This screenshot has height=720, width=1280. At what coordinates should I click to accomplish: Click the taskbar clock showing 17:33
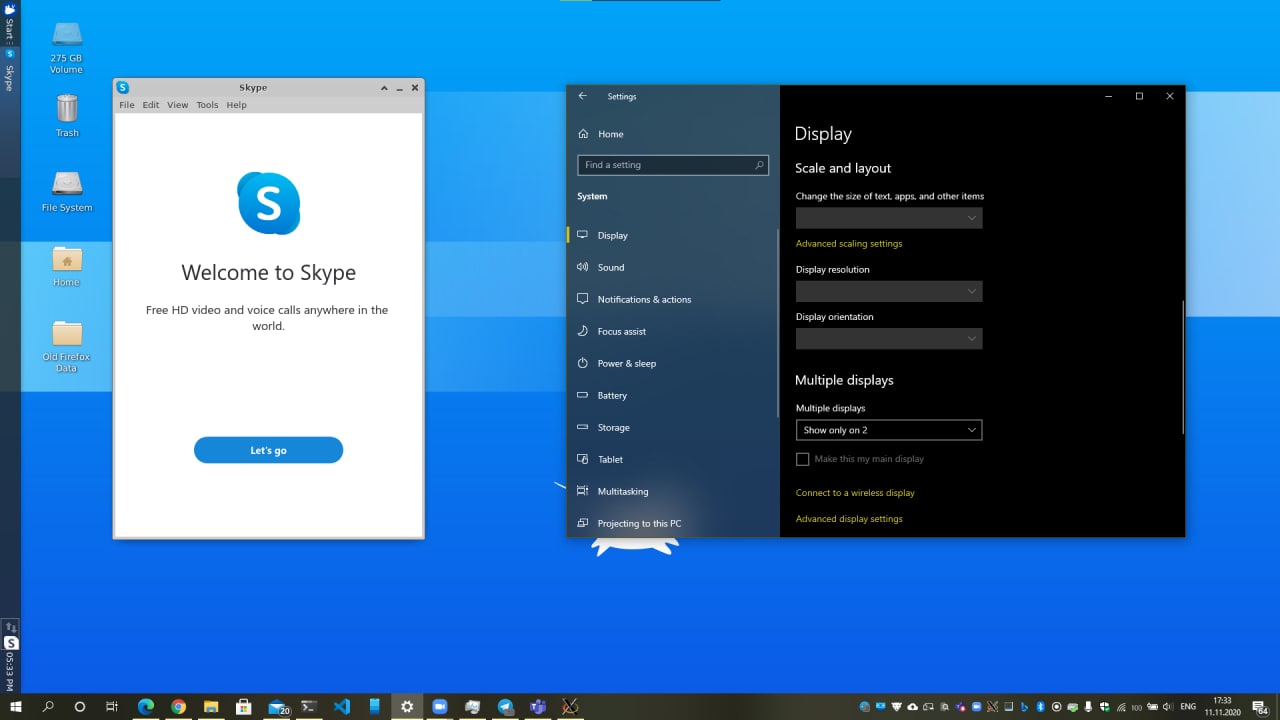1222,707
